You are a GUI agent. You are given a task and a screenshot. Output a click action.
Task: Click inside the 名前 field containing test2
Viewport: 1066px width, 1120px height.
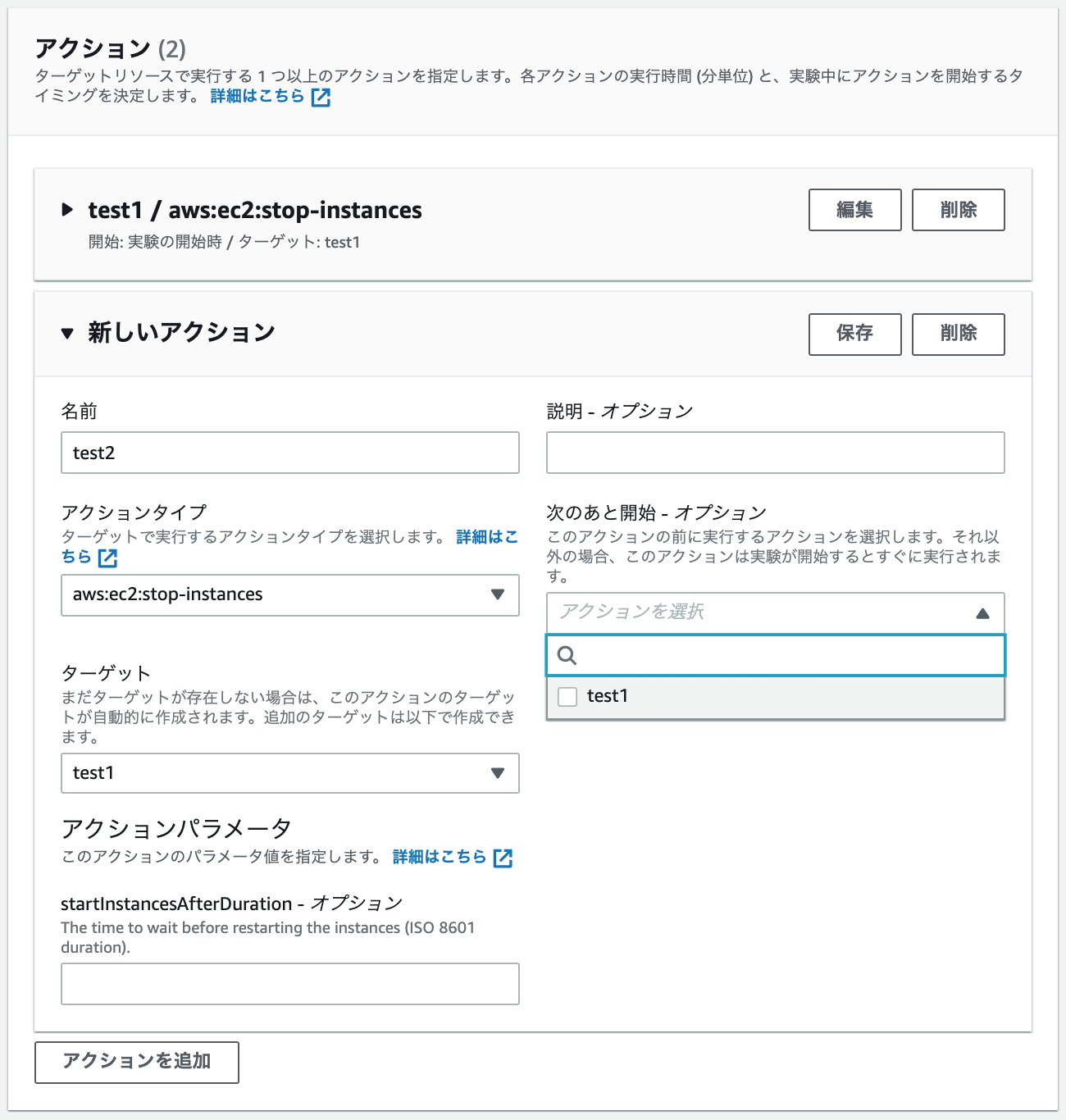click(289, 453)
